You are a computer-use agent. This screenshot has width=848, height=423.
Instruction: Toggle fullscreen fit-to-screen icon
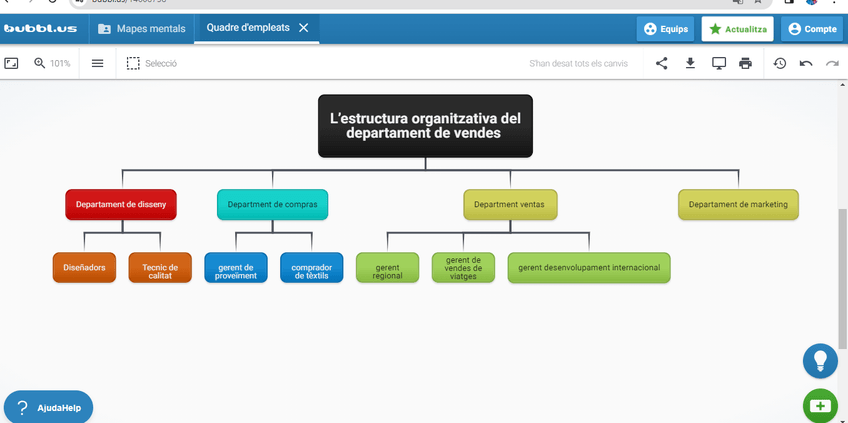pyautogui.click(x=12, y=63)
